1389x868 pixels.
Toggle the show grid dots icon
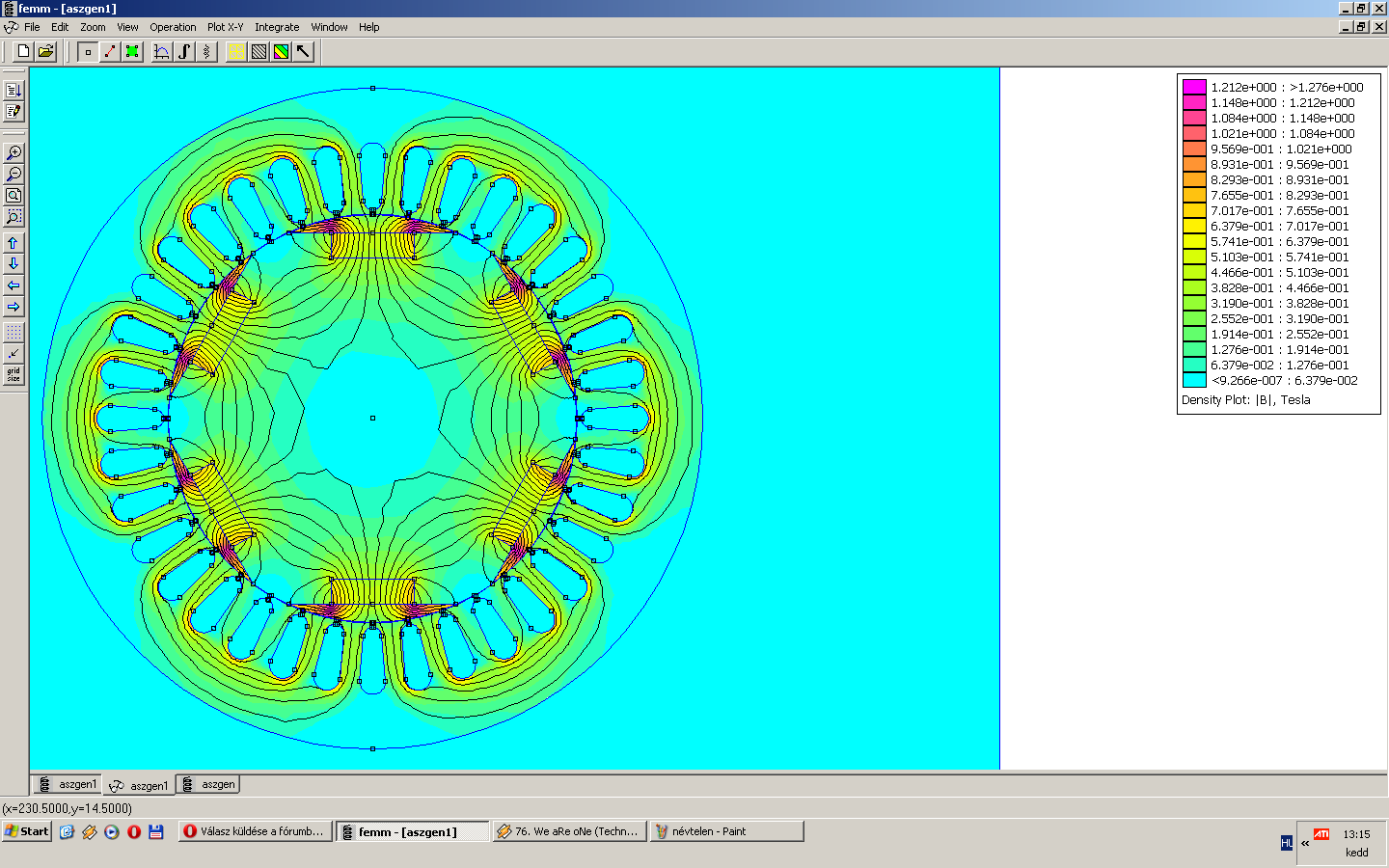coord(14,332)
